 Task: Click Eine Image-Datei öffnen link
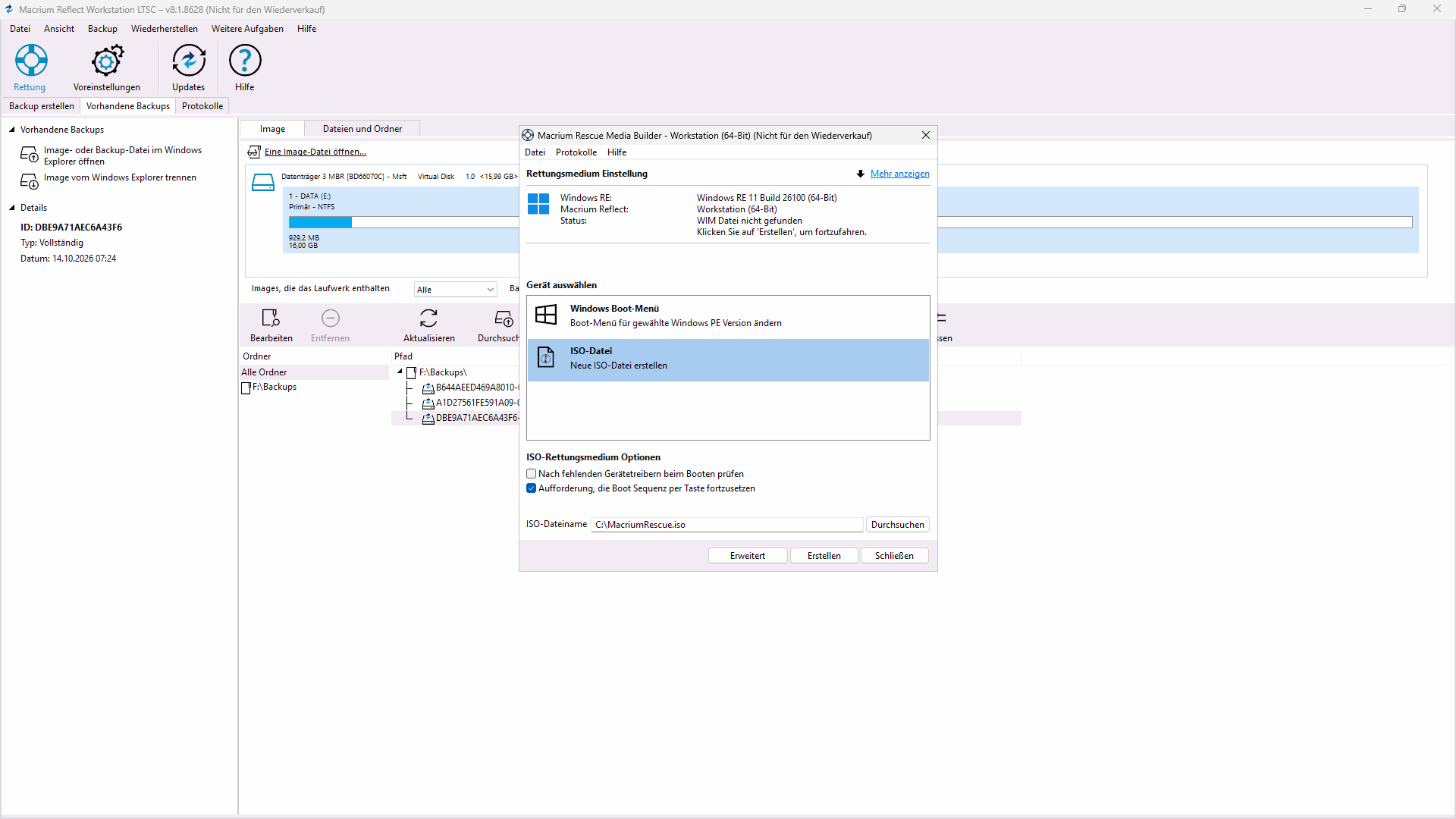(x=315, y=152)
